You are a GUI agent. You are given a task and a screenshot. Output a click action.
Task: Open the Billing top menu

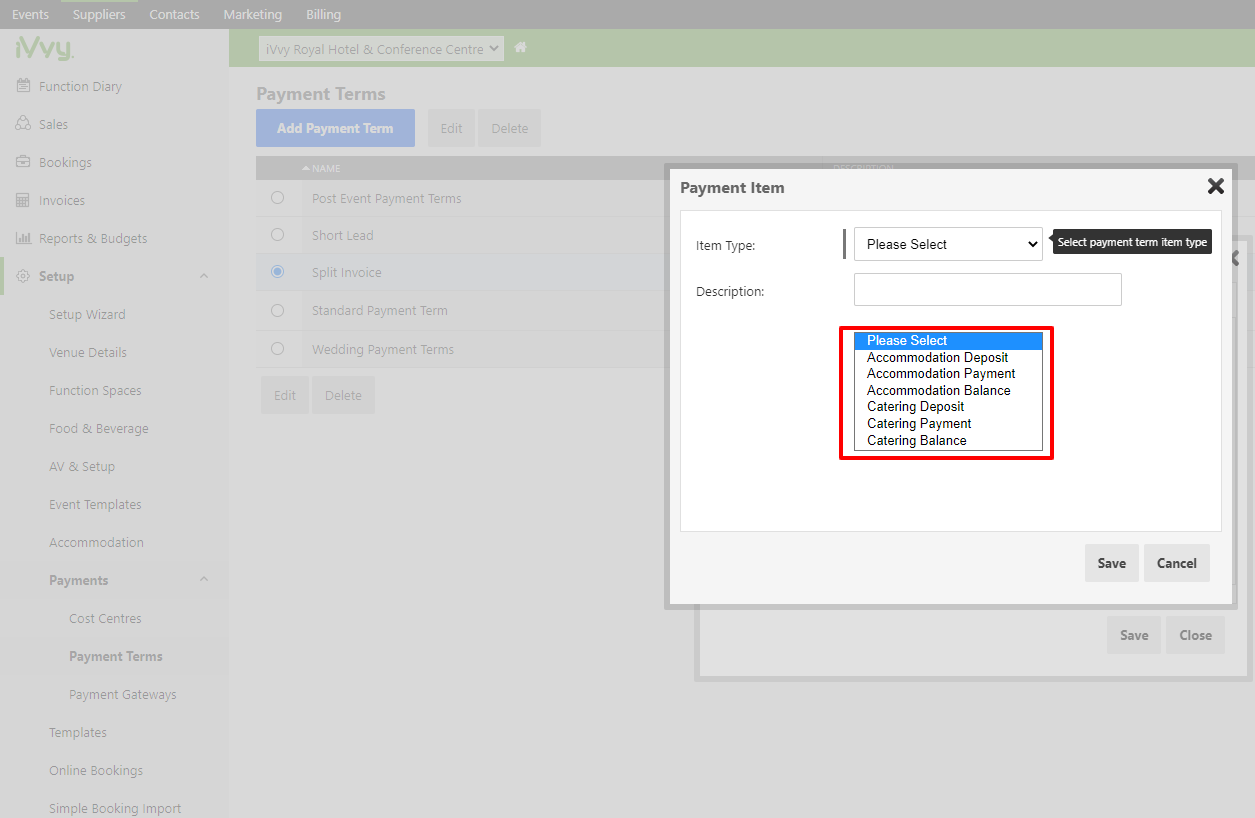click(x=323, y=14)
